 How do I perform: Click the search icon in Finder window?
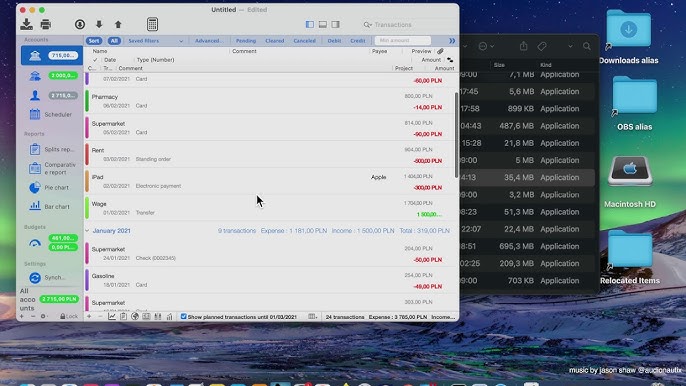(x=587, y=46)
